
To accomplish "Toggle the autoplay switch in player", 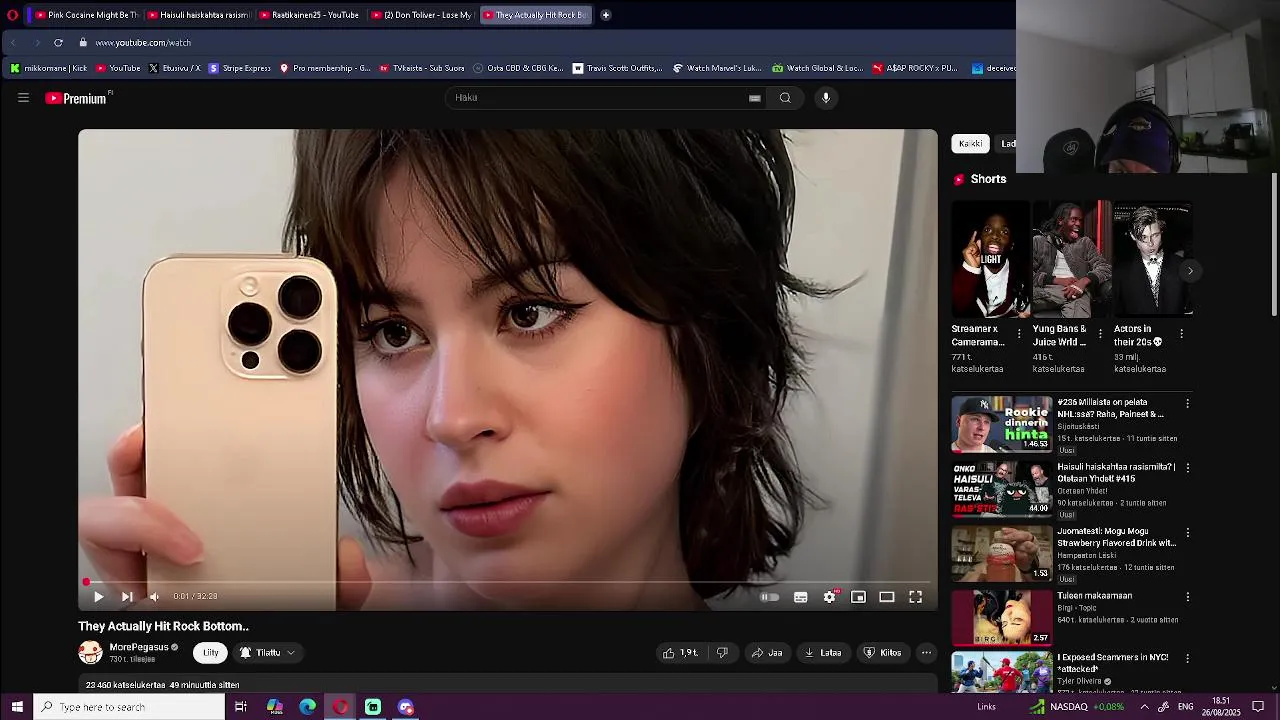I will pos(769,597).
